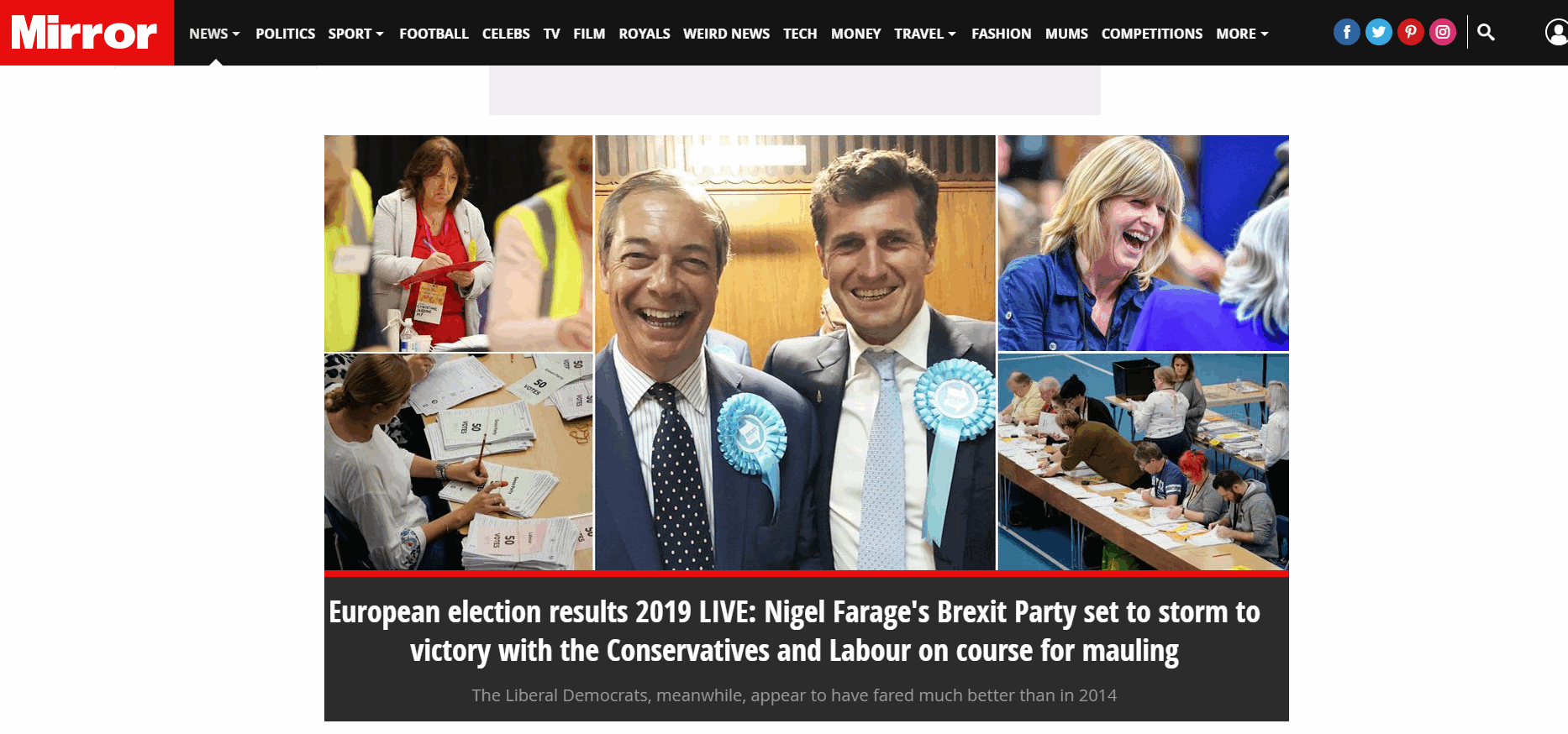Go to the Politics section

click(285, 34)
